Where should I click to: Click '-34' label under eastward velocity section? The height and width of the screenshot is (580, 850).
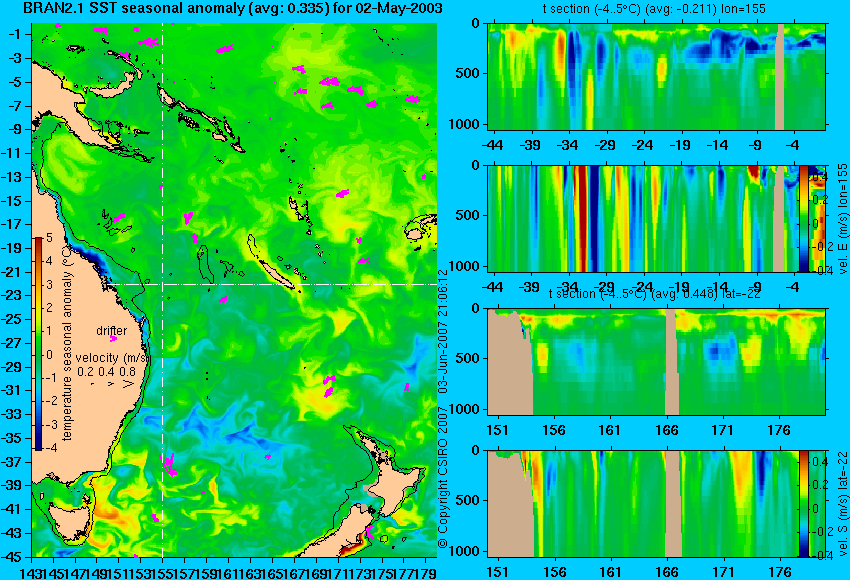(x=568, y=287)
